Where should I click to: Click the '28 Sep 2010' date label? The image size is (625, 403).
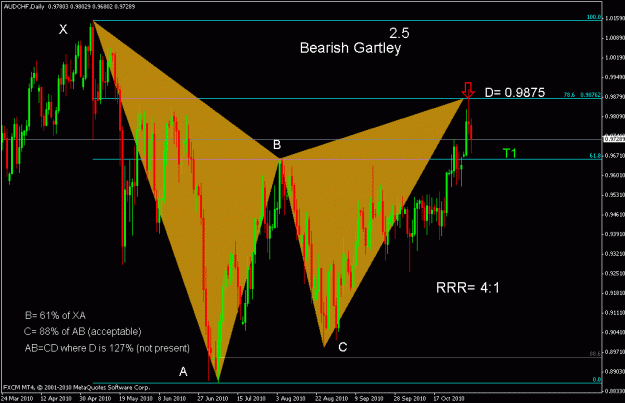[x=410, y=399]
